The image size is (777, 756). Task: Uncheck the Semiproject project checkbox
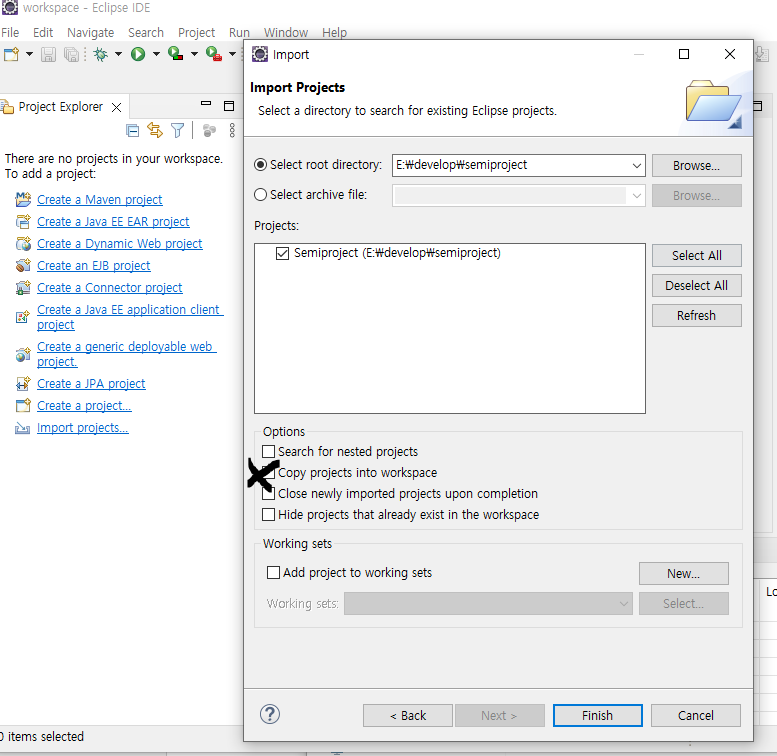coord(282,253)
